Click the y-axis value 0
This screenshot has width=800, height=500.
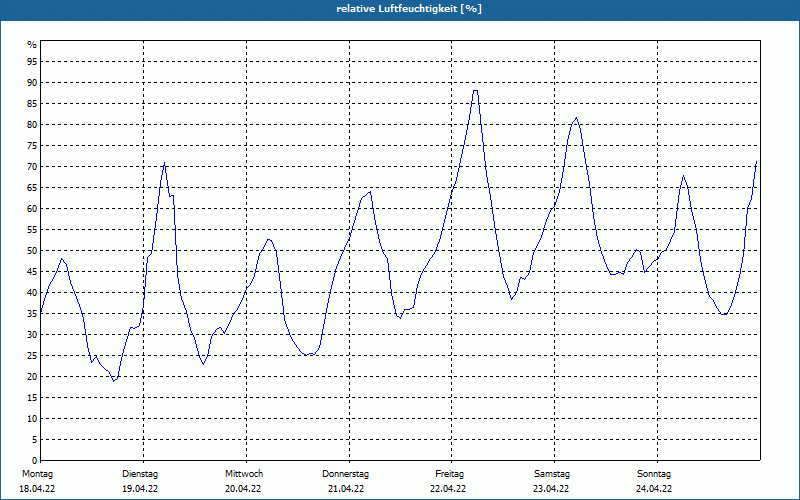pos(34,460)
